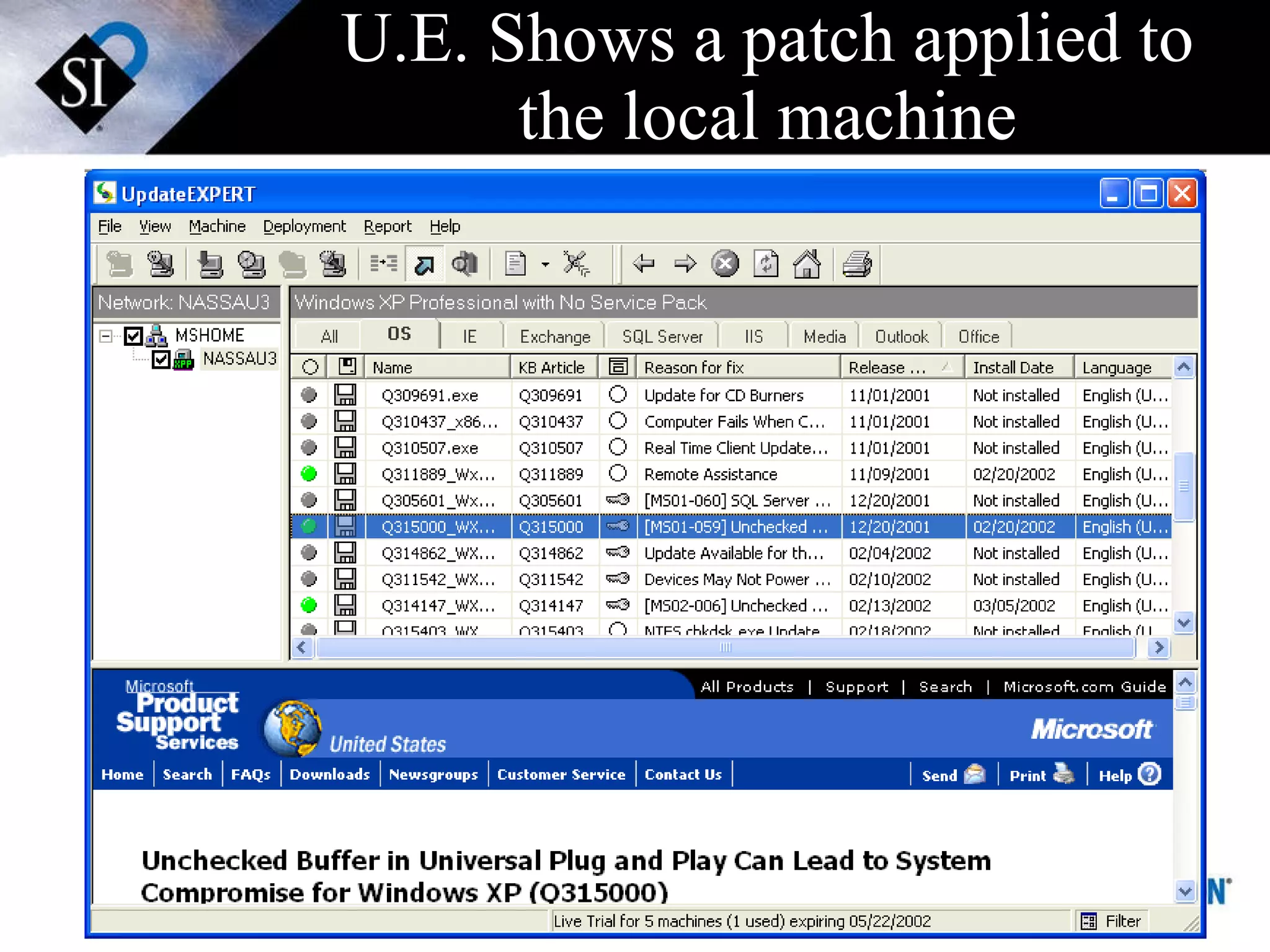Click the gray status dot for Q309691.exe
The width and height of the screenshot is (1270, 952).
pyautogui.click(x=309, y=395)
